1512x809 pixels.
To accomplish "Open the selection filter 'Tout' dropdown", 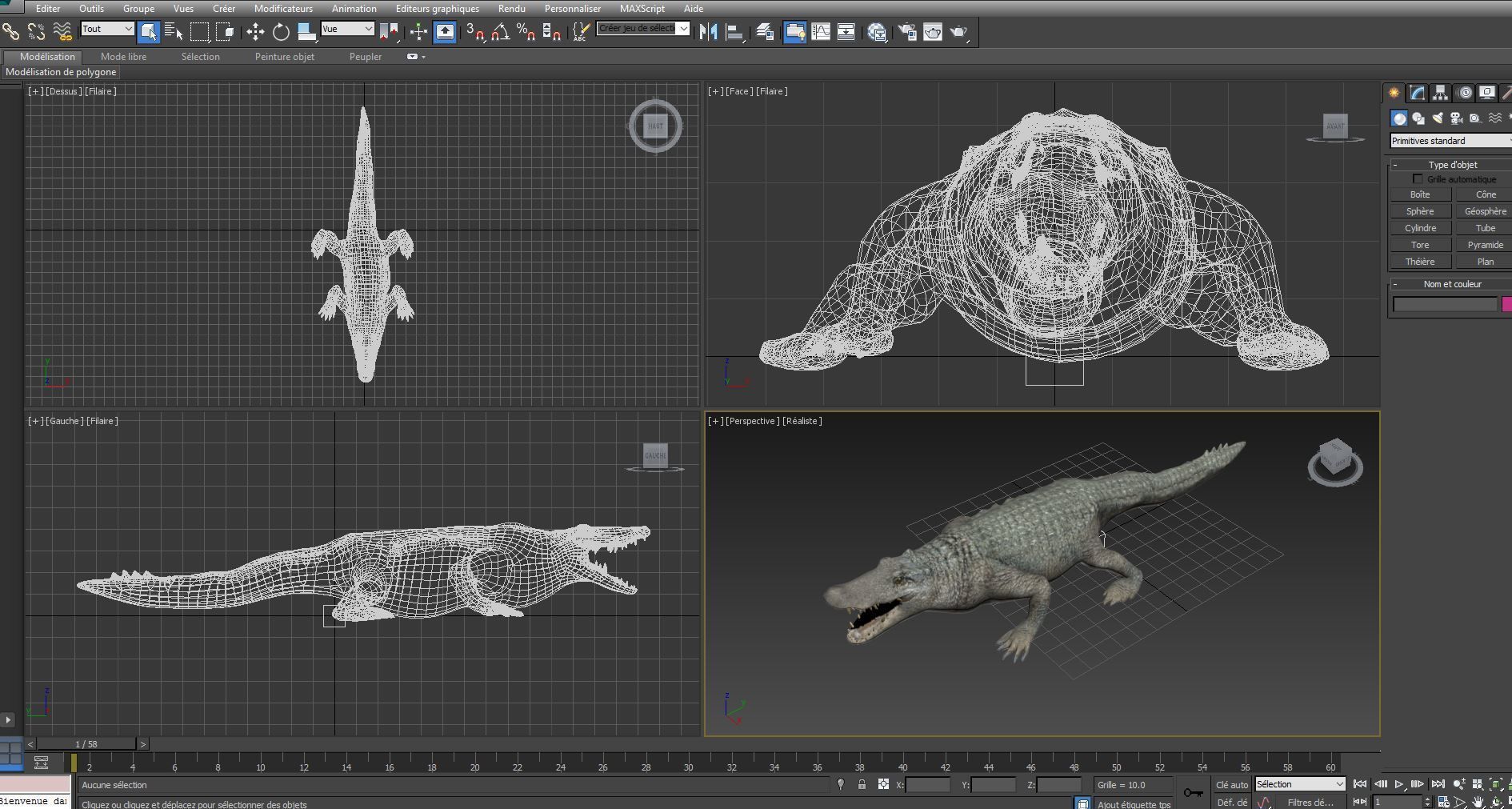I will pos(107,29).
